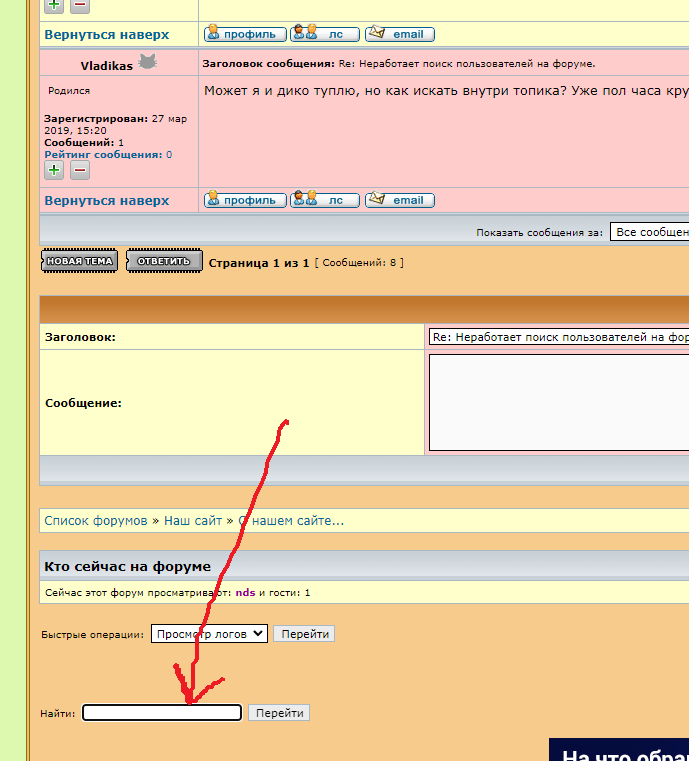Click the email button above Vladikas's post
Image resolution: width=689 pixels, height=761 pixels.
pyautogui.click(x=399, y=34)
